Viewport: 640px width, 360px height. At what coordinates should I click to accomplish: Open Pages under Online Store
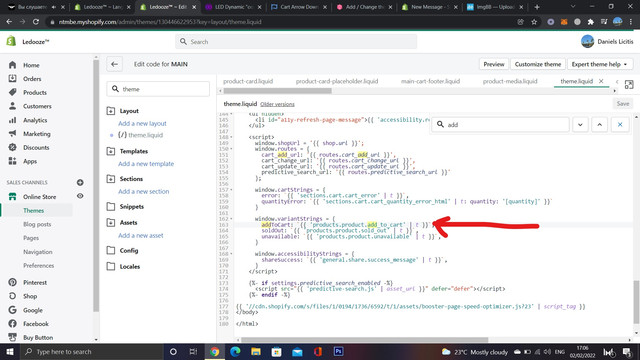point(31,238)
